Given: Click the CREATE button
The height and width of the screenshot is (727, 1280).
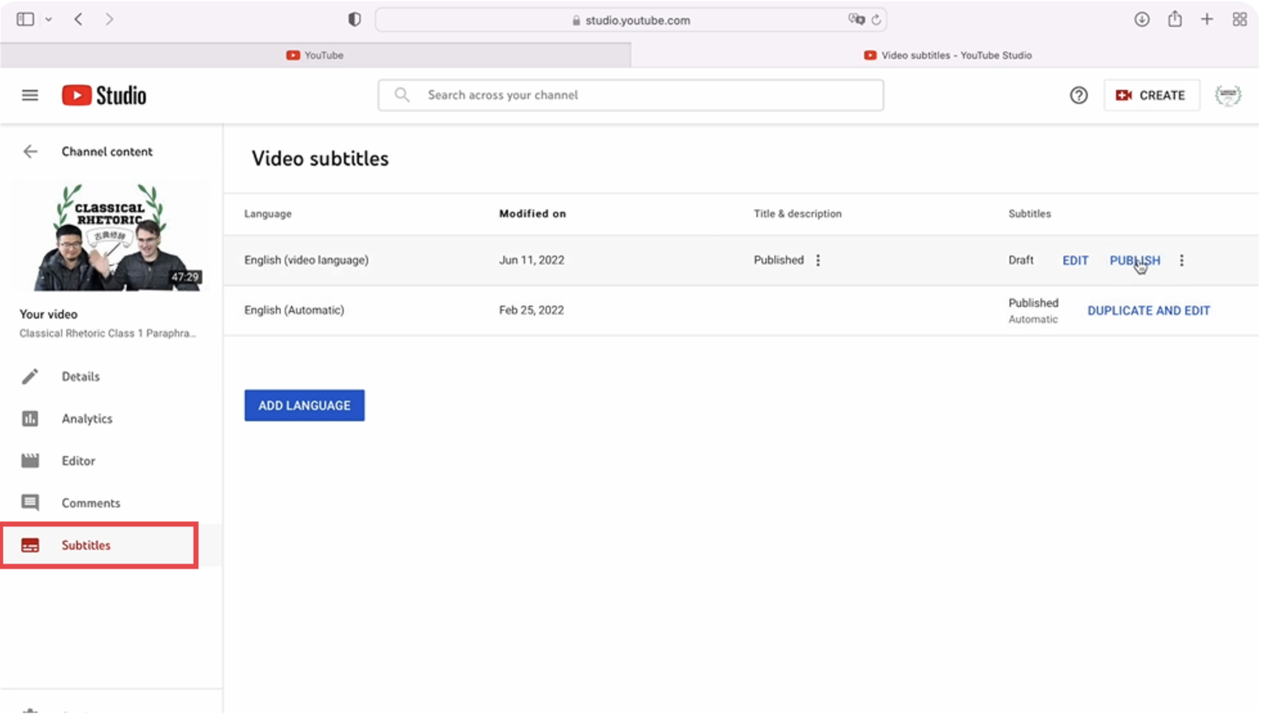Looking at the screenshot, I should (x=1151, y=95).
